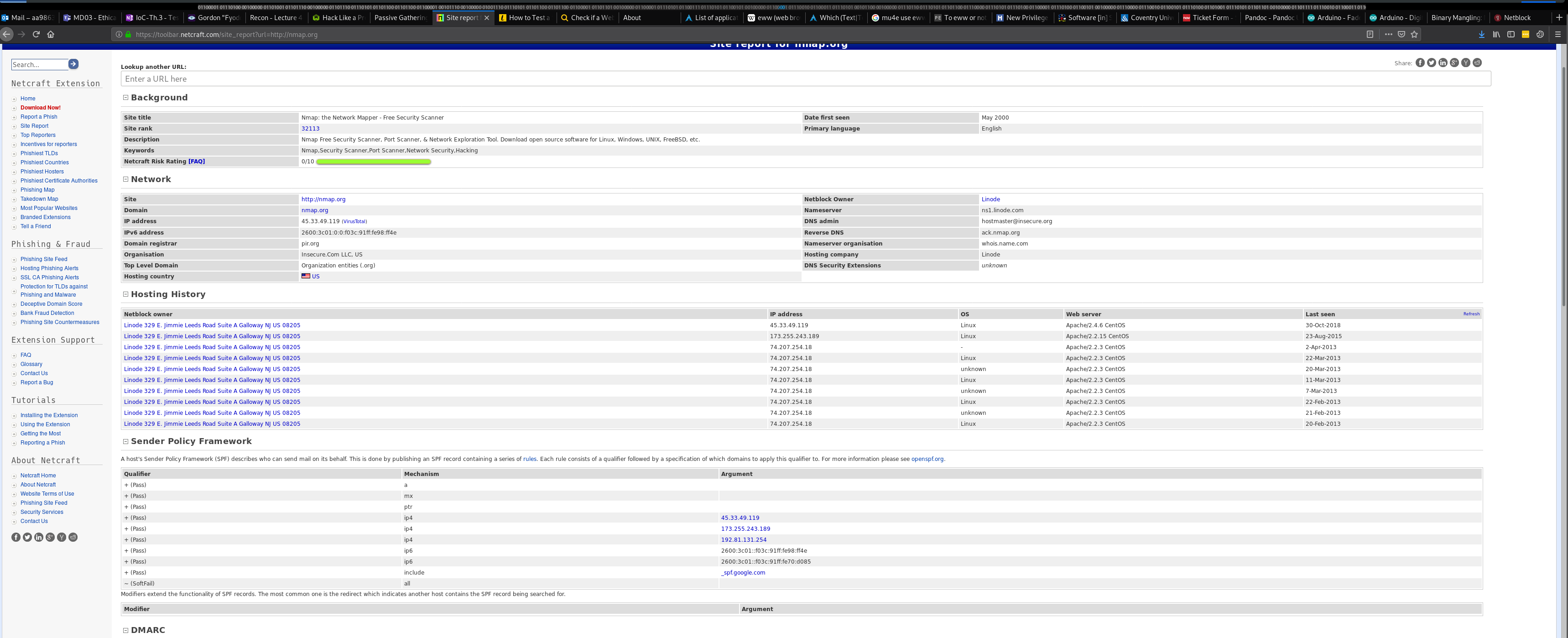This screenshot has width=1568, height=638.
Task: Open the Library bookshelf icon
Action: tap(1496, 35)
